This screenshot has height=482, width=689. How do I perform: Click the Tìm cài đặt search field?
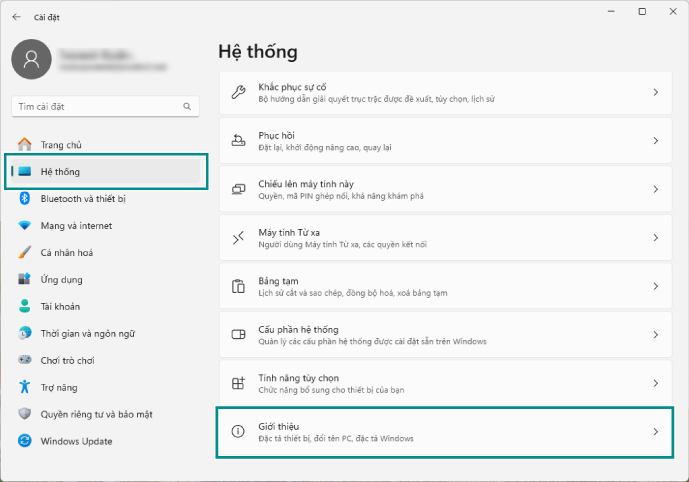pos(96,106)
